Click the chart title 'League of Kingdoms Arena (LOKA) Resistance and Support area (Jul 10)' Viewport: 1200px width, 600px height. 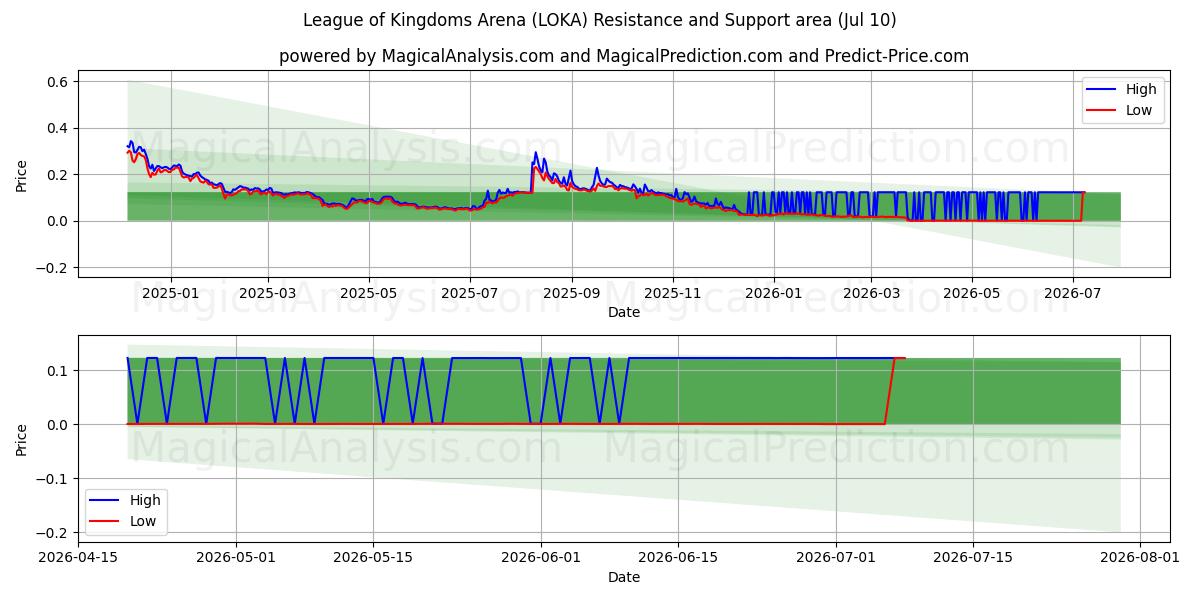[x=600, y=20]
